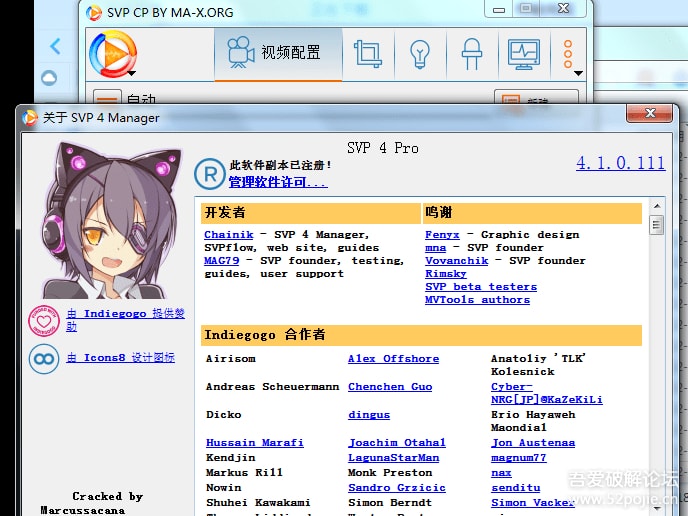Open the magnum77 link
The width and height of the screenshot is (688, 516).
point(519,458)
